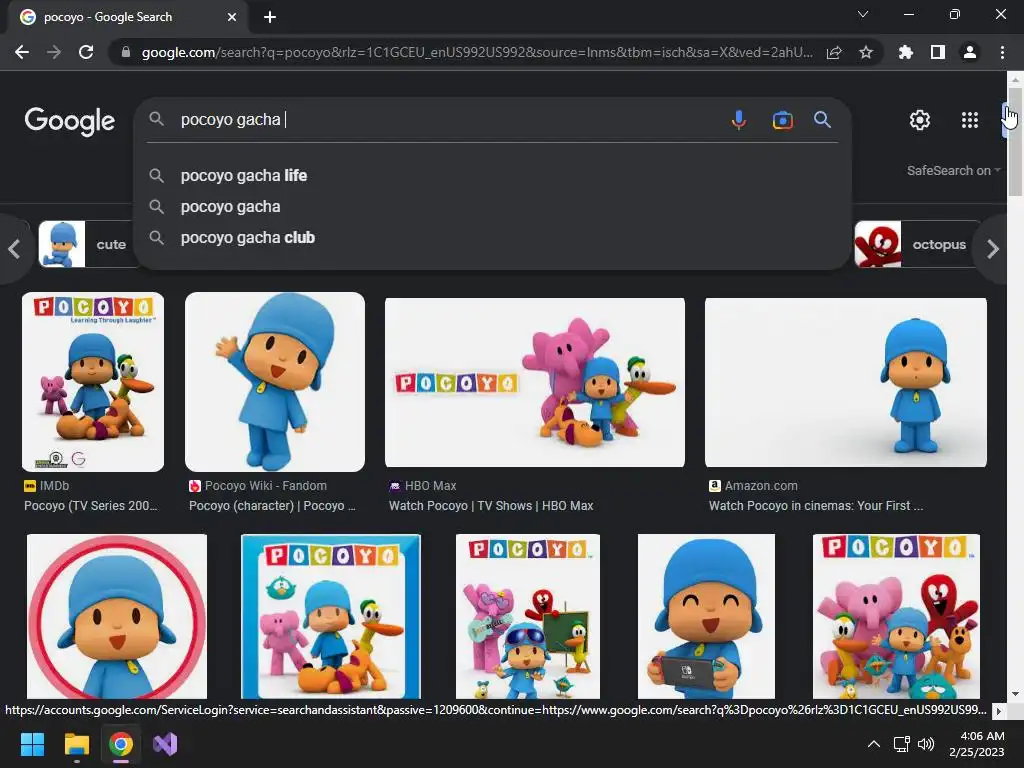
Task: Click the scrollbar down arrow
Action: (1015, 694)
